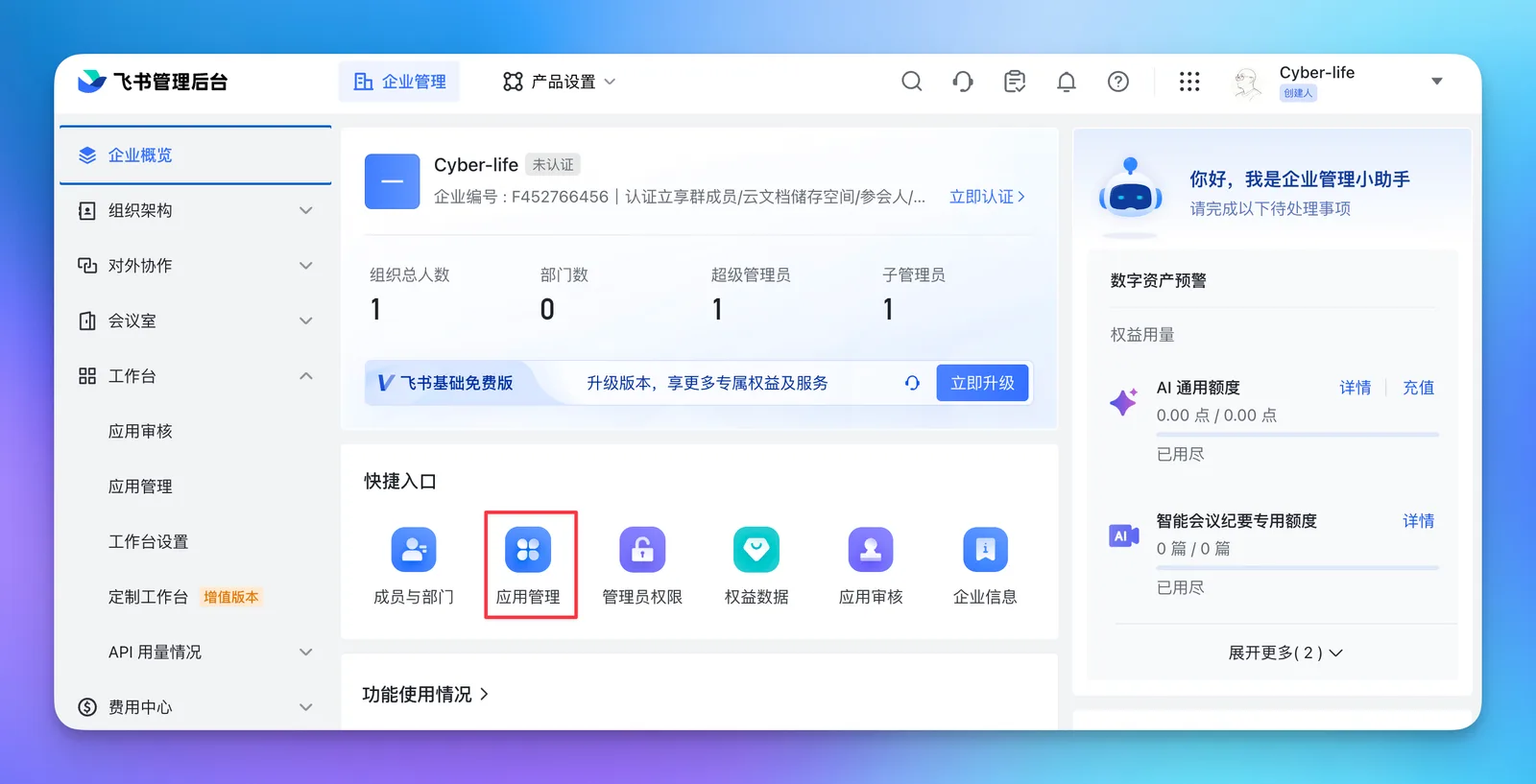Click the 子管理员 count
This screenshot has height=784, width=1536.
pyautogui.click(x=888, y=309)
